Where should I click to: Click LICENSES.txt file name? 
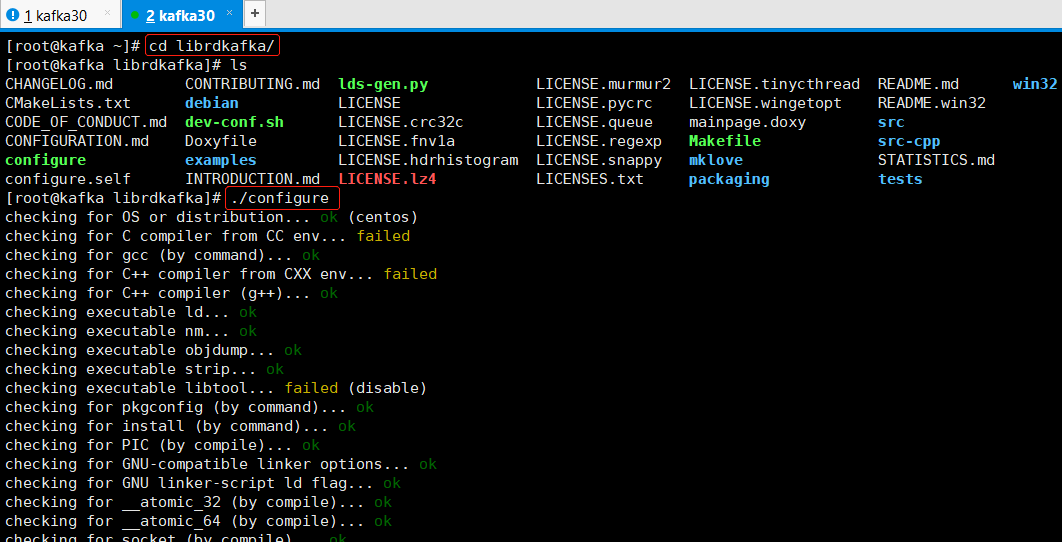[x=590, y=179]
